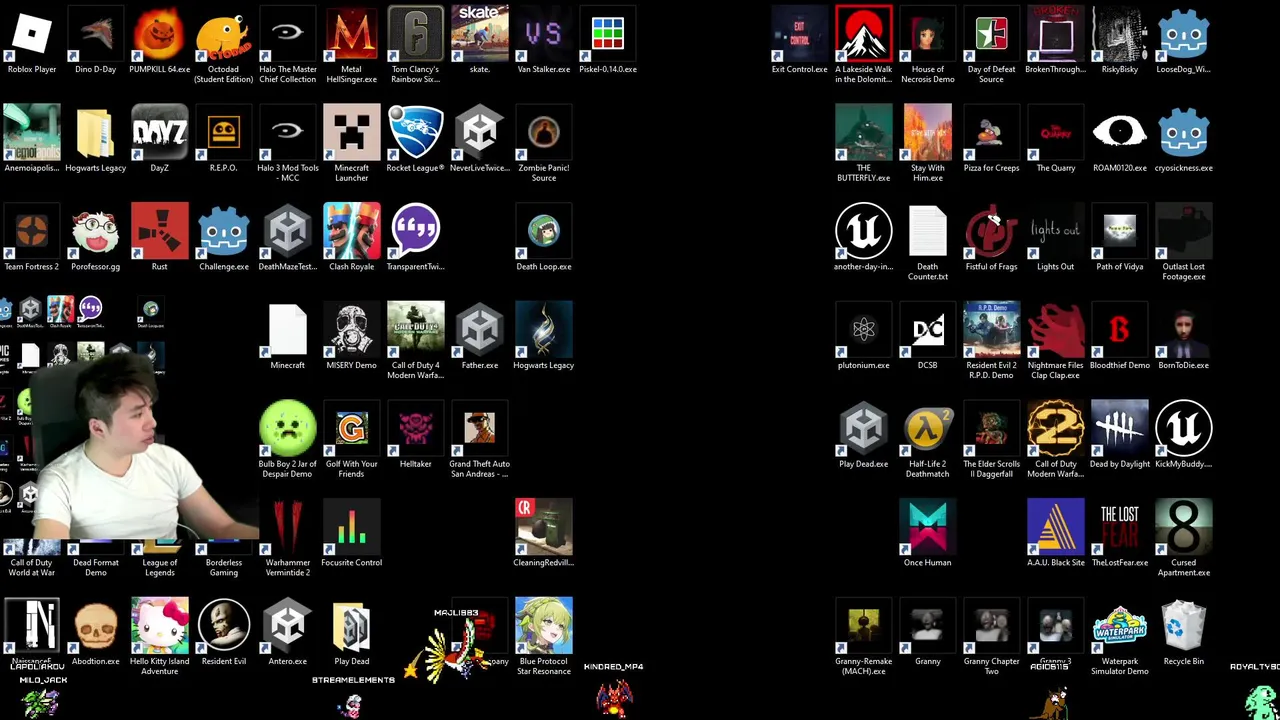Image resolution: width=1280 pixels, height=720 pixels.
Task: Select Halo The Master Chief Collection icon
Action: coord(288,34)
